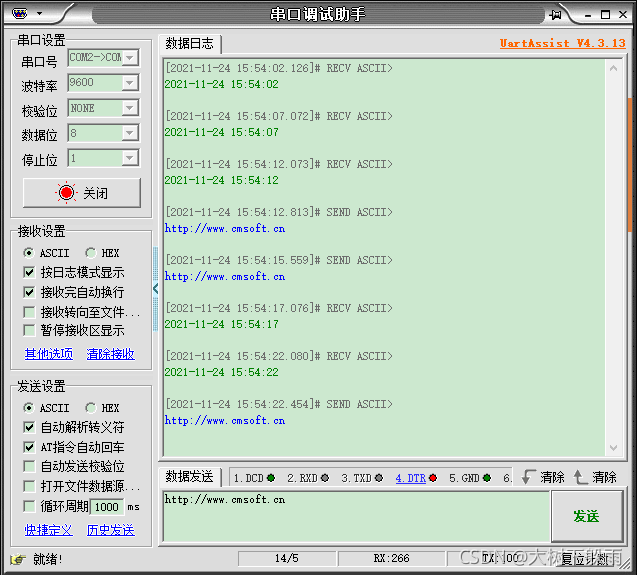
Task: Click log line 2021-11-24 15:54:22
Action: tap(221, 372)
